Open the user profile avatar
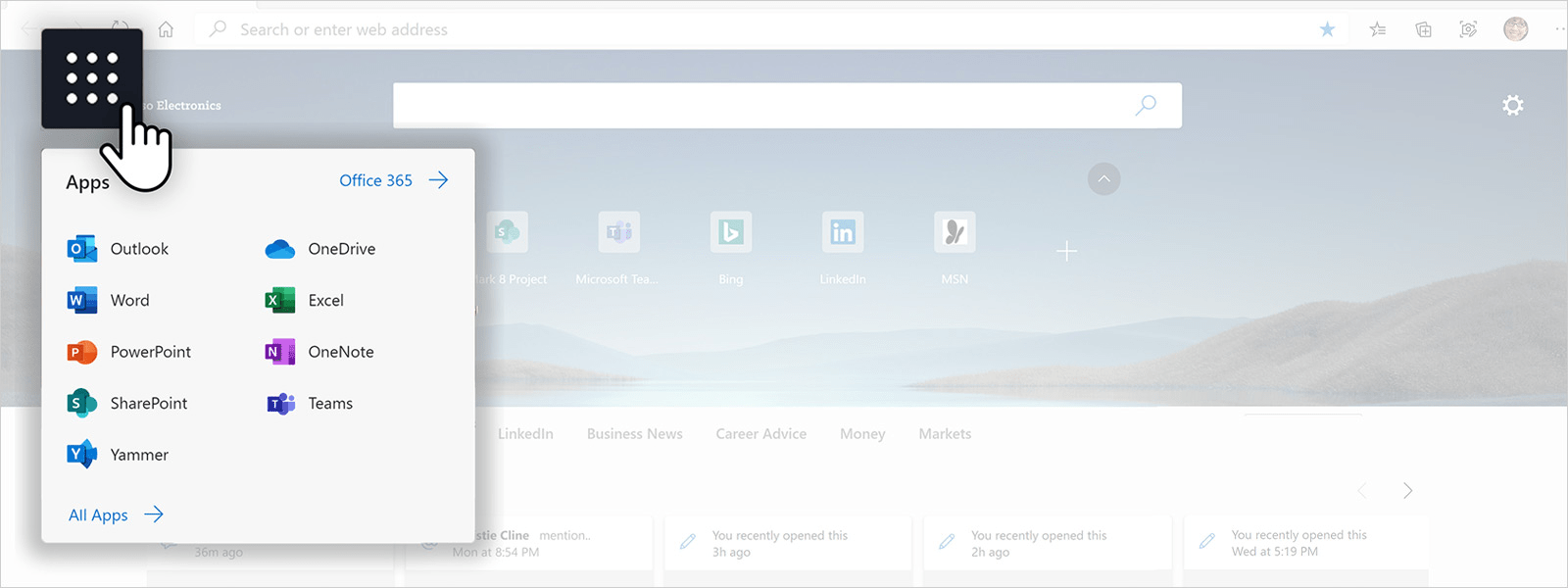Image resolution: width=1568 pixels, height=588 pixels. click(x=1515, y=29)
